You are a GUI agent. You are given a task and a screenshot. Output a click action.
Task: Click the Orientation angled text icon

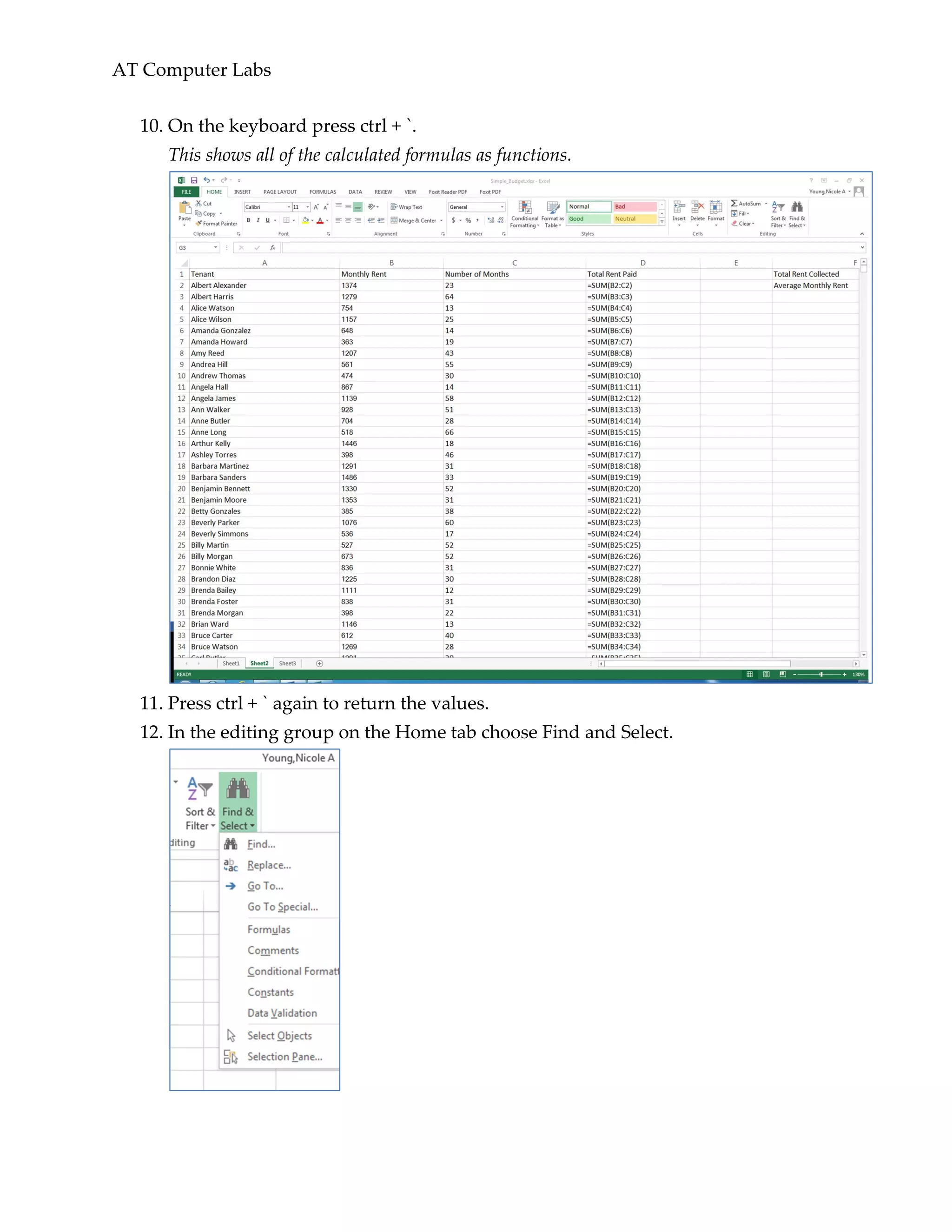pos(372,207)
